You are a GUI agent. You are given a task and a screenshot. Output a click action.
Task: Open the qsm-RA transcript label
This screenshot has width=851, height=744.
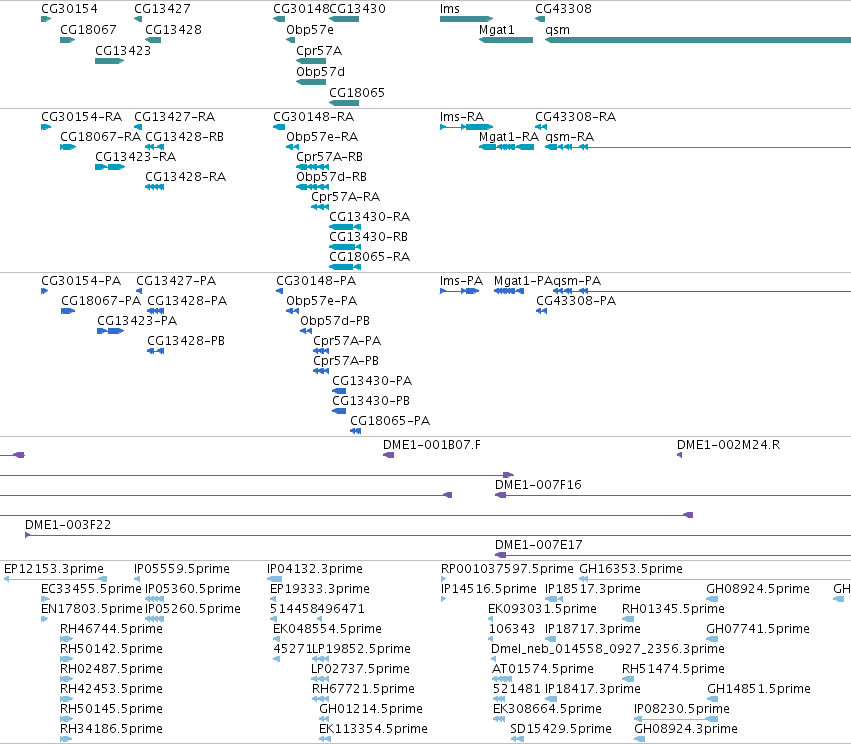569,137
